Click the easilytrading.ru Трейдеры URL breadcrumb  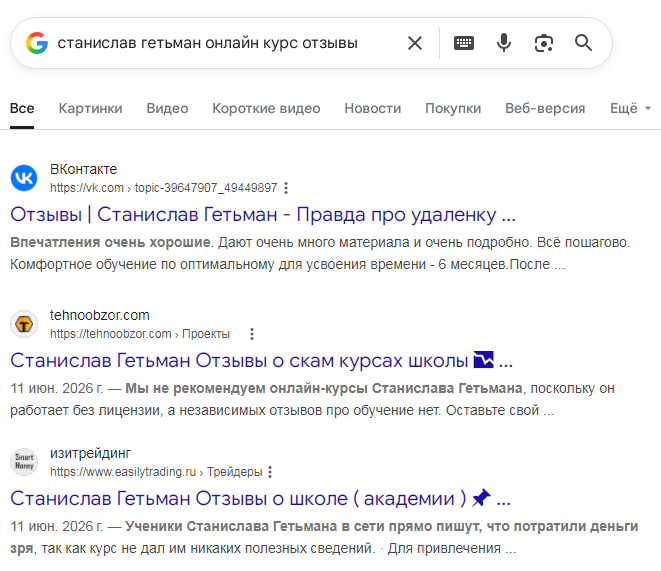coord(156,472)
